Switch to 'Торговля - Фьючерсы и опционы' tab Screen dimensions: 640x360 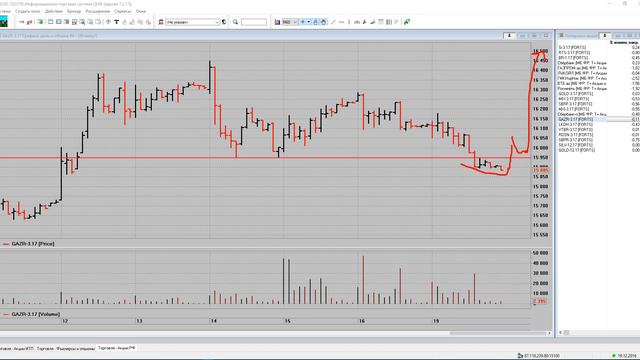[66, 349]
